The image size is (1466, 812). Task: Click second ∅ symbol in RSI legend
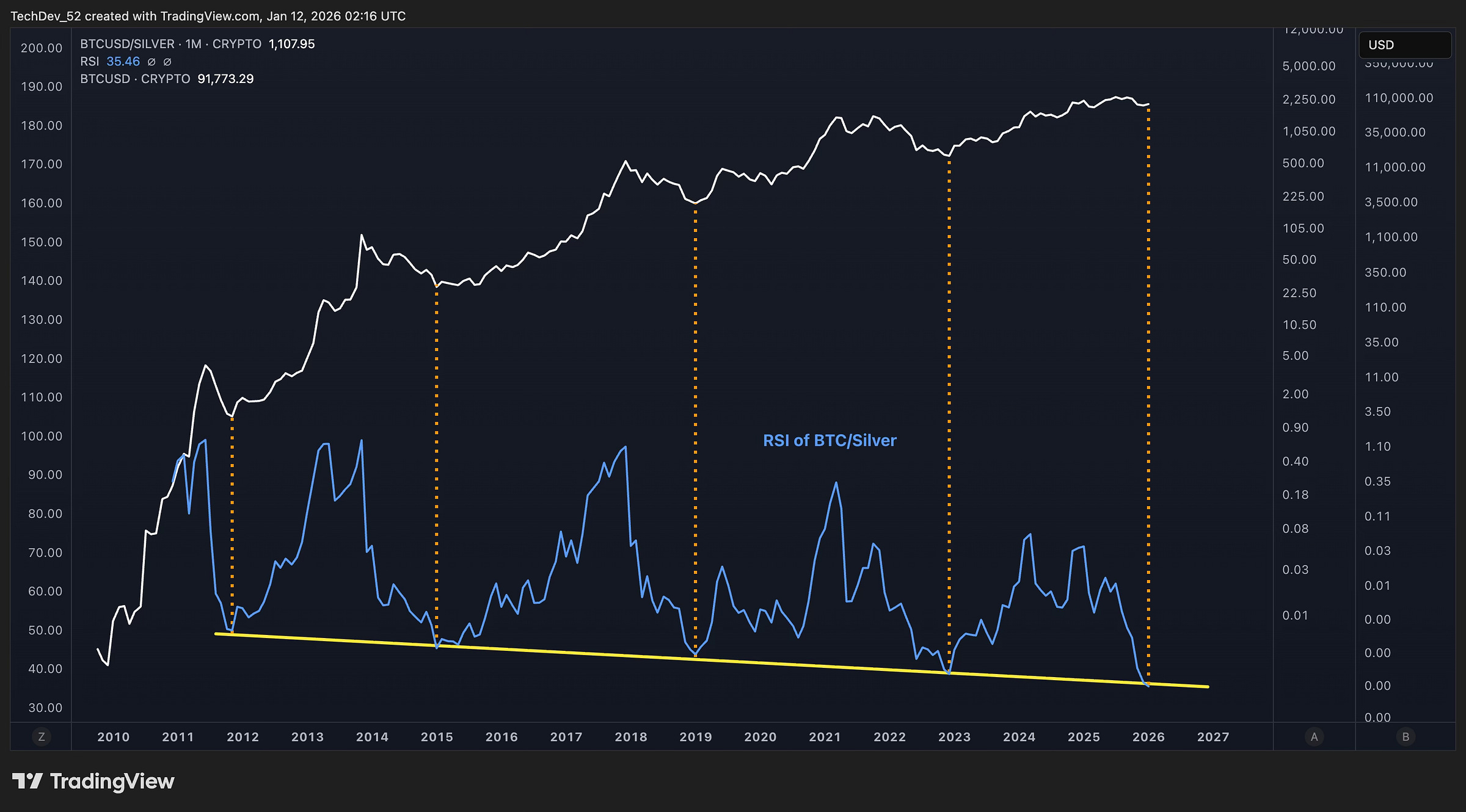pos(167,62)
